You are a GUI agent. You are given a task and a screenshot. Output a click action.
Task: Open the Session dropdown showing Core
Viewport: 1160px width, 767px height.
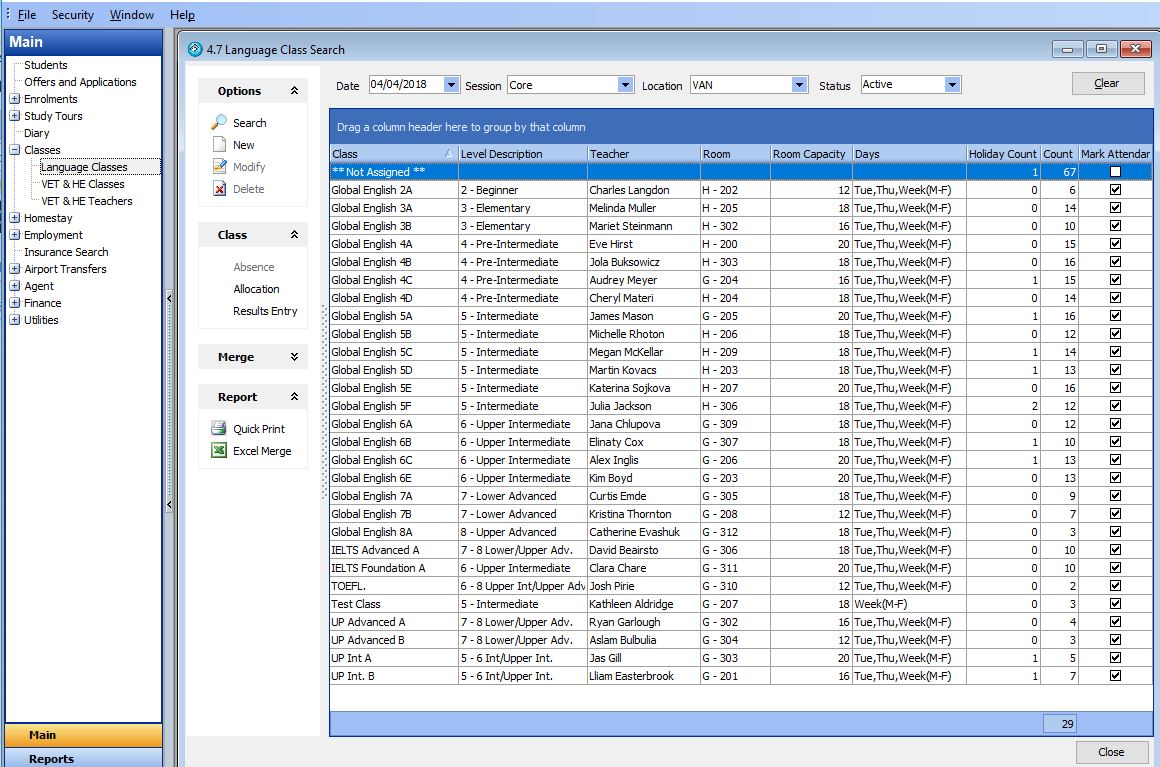coord(625,85)
